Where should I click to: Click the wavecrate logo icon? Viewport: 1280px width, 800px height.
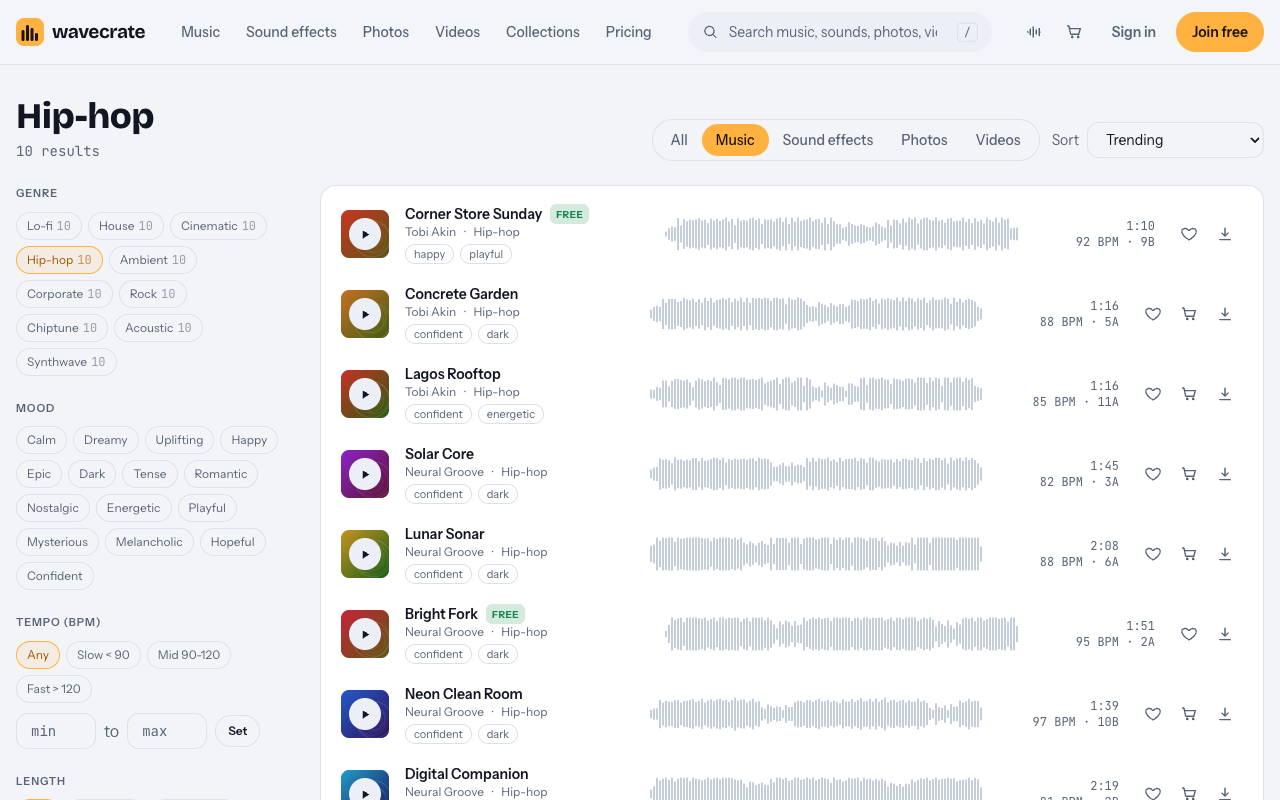(30, 32)
